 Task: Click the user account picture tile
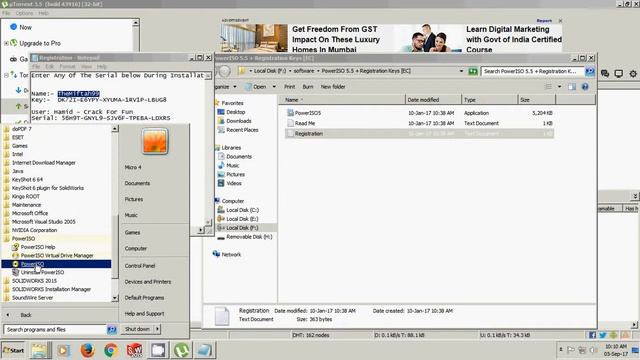coord(155,141)
